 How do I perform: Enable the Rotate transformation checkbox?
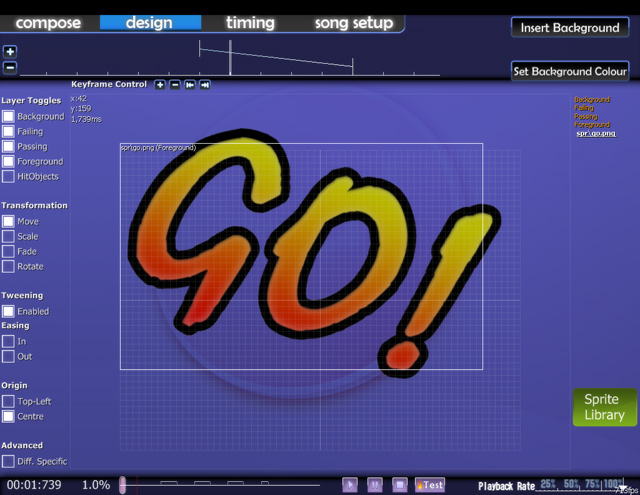click(x=8, y=266)
